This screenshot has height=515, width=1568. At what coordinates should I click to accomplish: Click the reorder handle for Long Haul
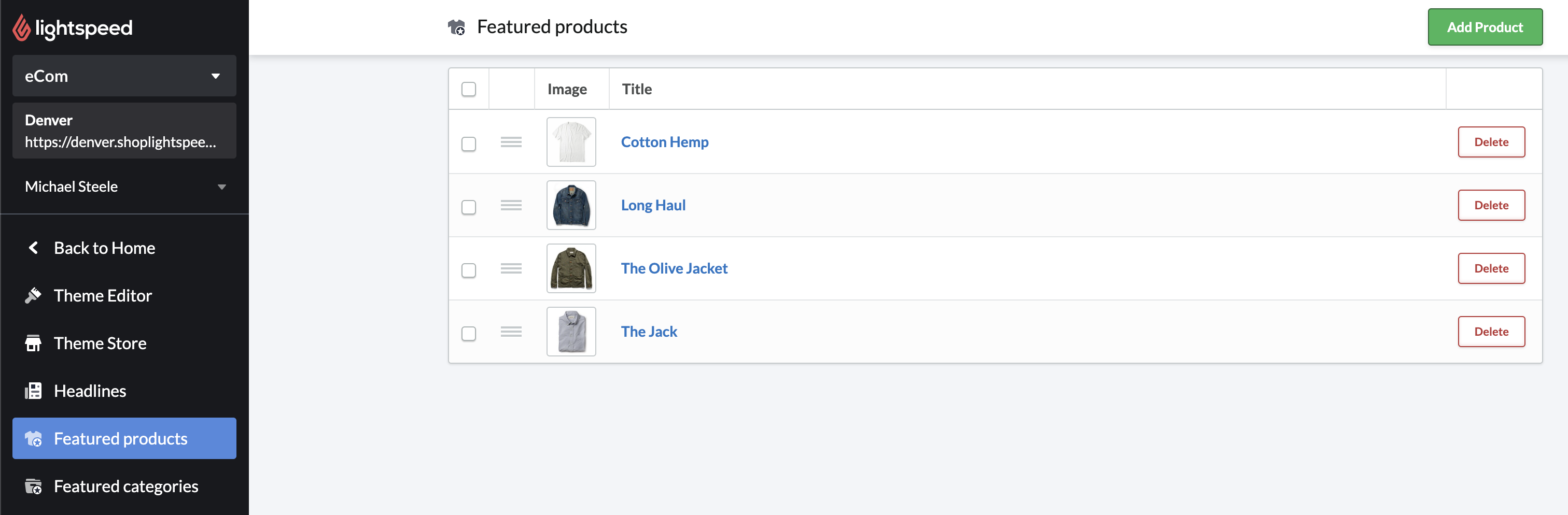[511, 206]
